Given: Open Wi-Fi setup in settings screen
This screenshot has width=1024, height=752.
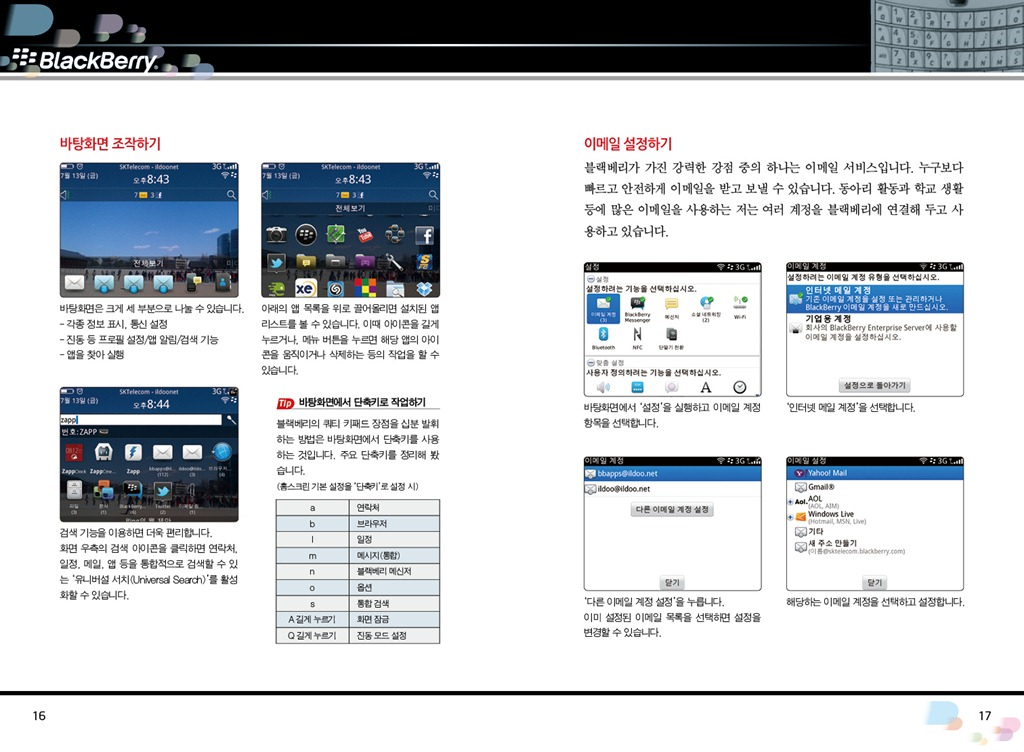Looking at the screenshot, I should [740, 303].
